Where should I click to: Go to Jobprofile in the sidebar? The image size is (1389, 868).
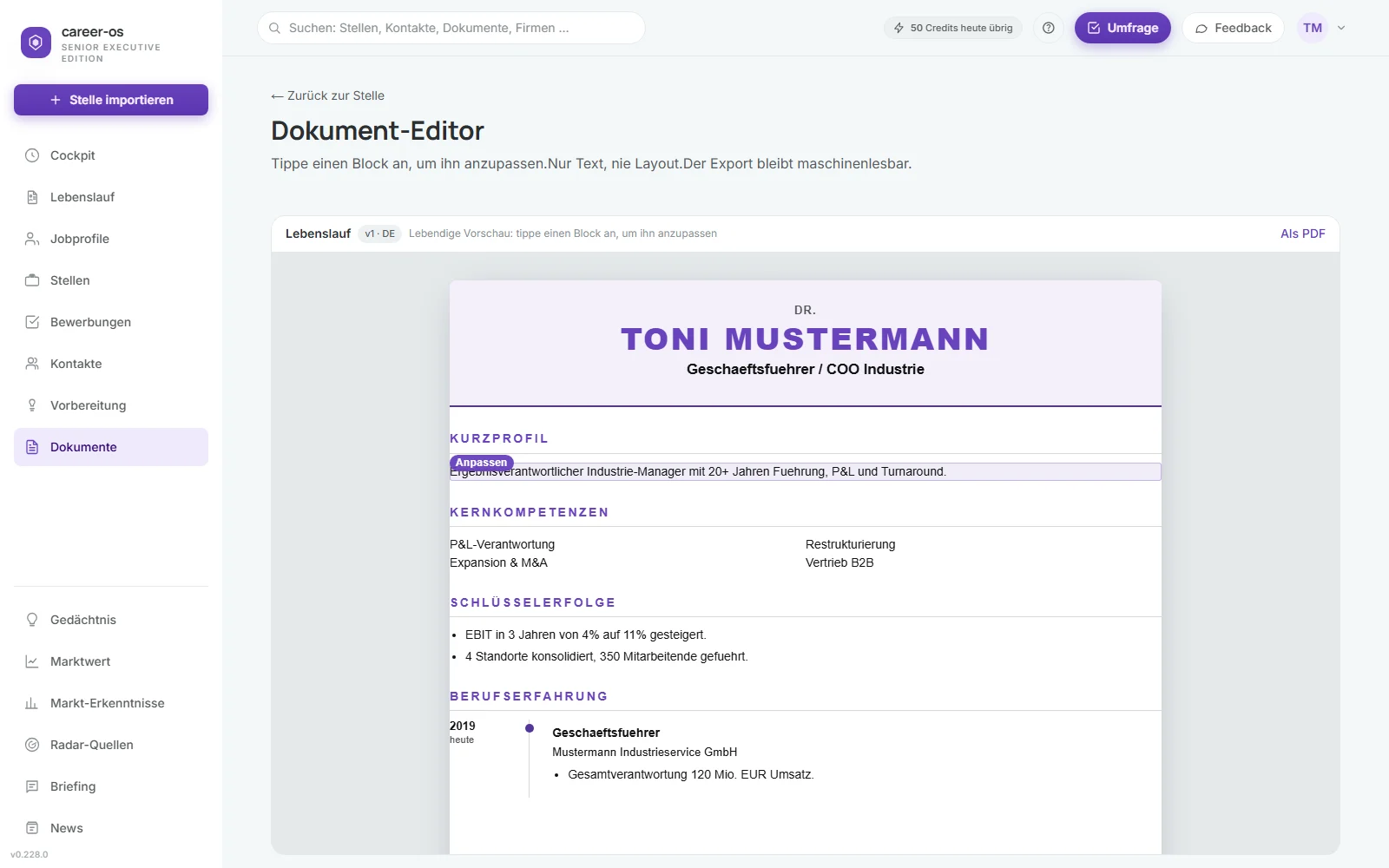pyautogui.click(x=111, y=239)
